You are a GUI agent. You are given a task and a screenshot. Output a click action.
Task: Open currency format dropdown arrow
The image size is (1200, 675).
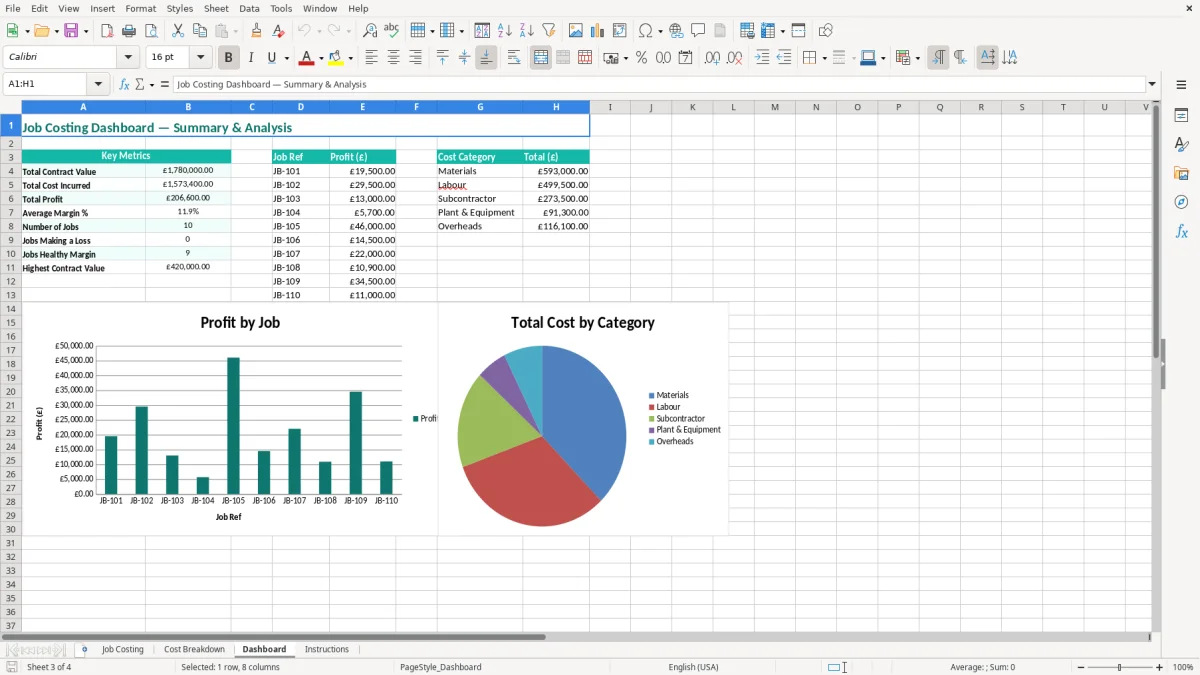click(x=625, y=58)
